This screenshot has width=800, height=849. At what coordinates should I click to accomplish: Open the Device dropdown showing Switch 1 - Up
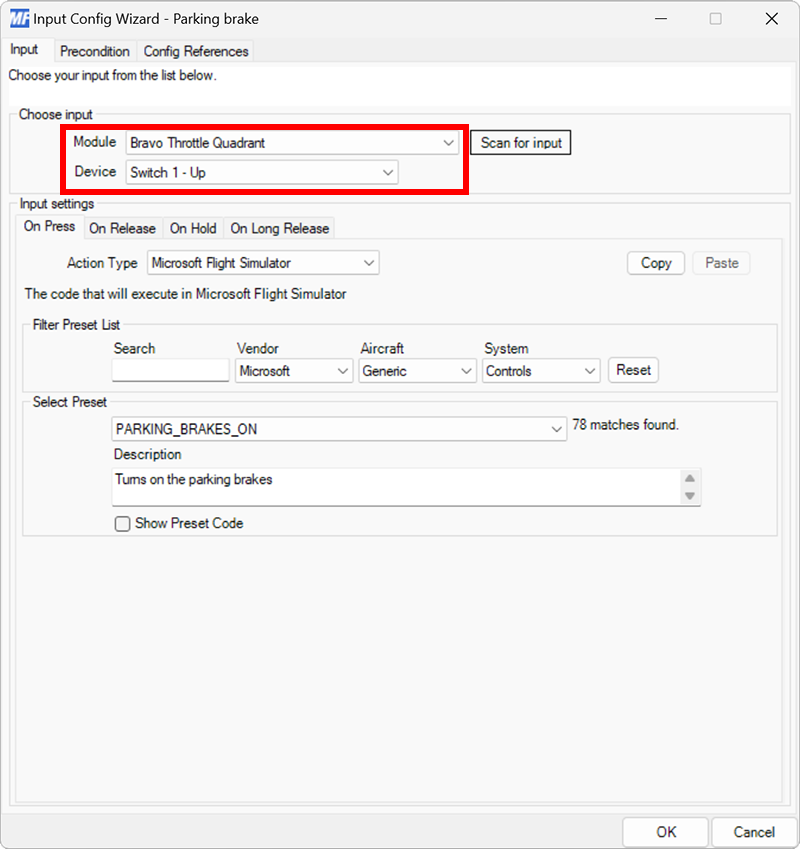point(387,172)
